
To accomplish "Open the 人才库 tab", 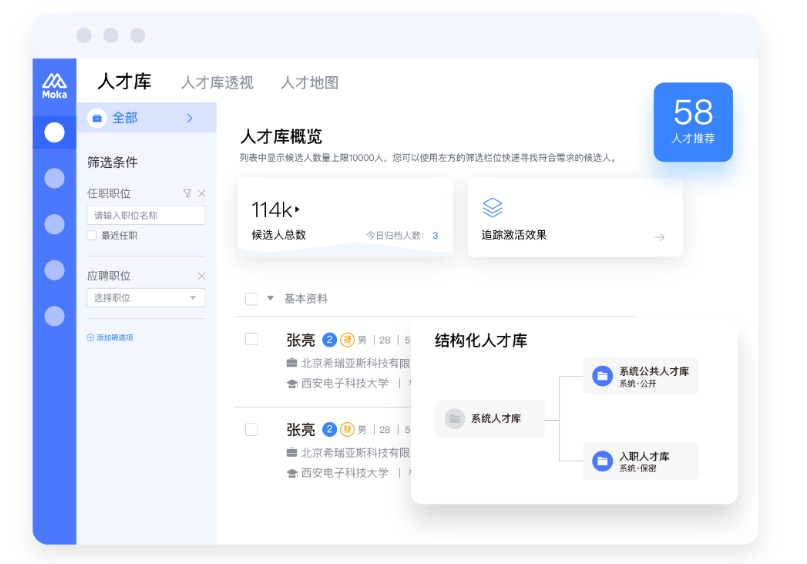I will tap(124, 82).
